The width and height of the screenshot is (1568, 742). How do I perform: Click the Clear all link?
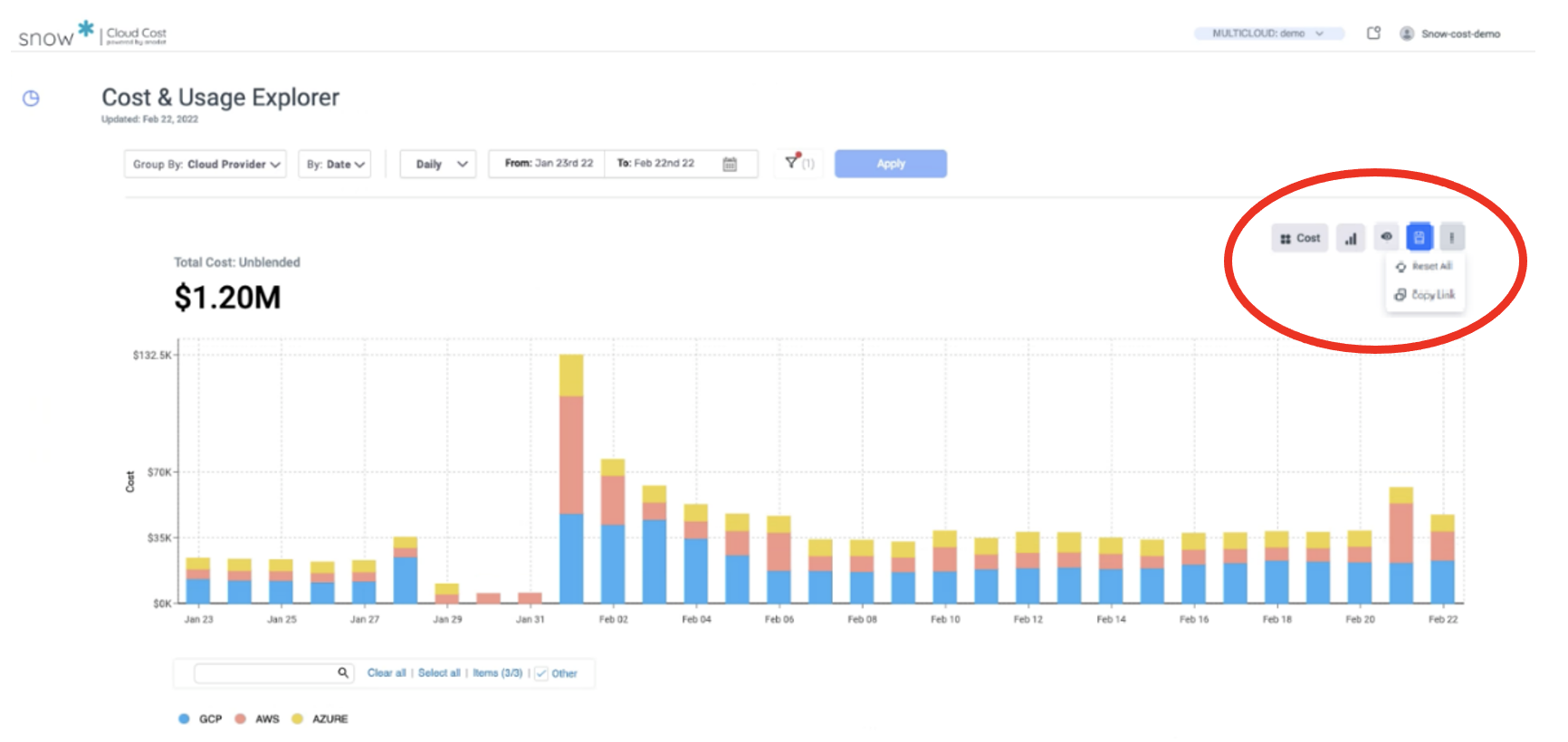coord(387,673)
